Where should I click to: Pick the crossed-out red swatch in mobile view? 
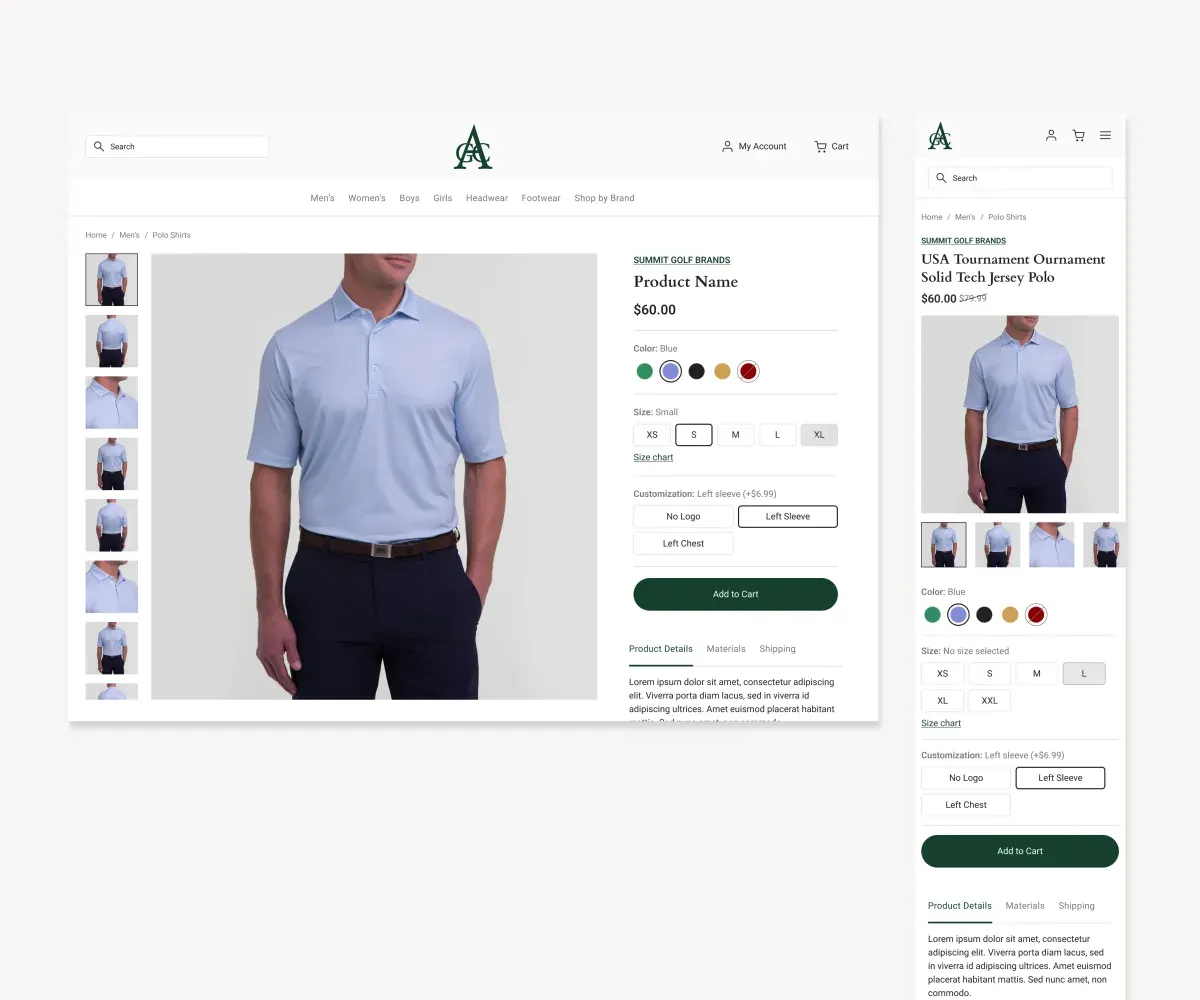click(1036, 614)
